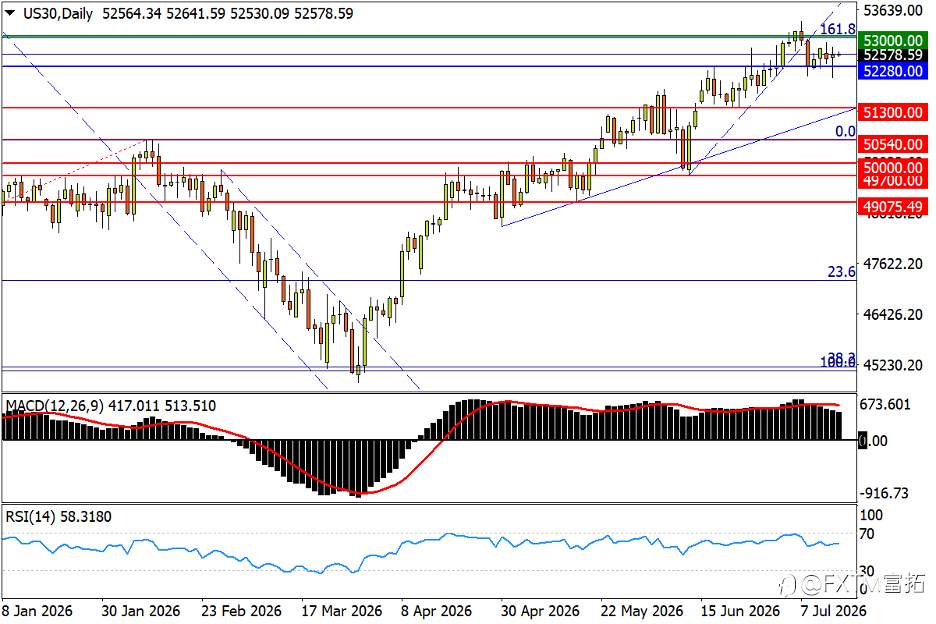Select the 8 Jan 2026 date label
Image resolution: width=936 pixels, height=624 pixels.
click(x=36, y=611)
